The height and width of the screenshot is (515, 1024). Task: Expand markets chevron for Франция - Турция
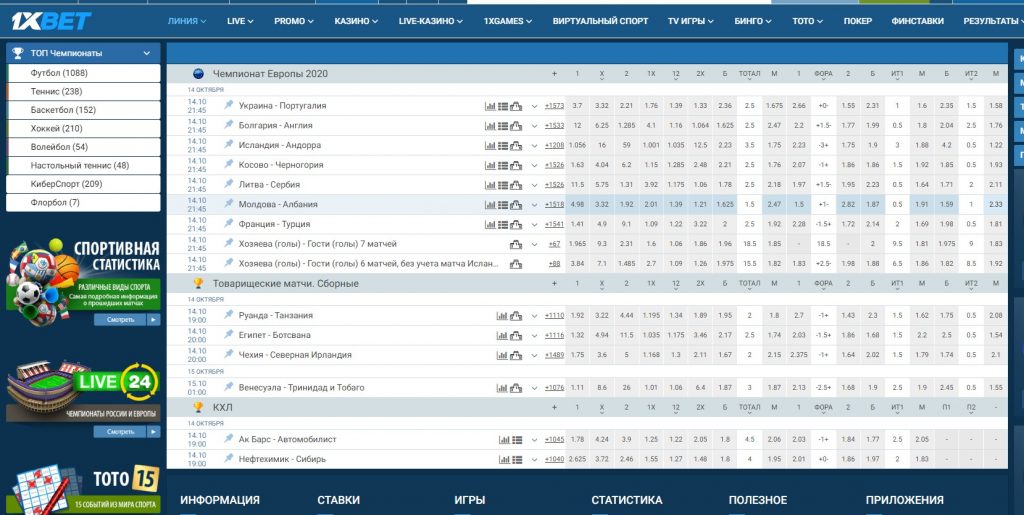[534, 225]
